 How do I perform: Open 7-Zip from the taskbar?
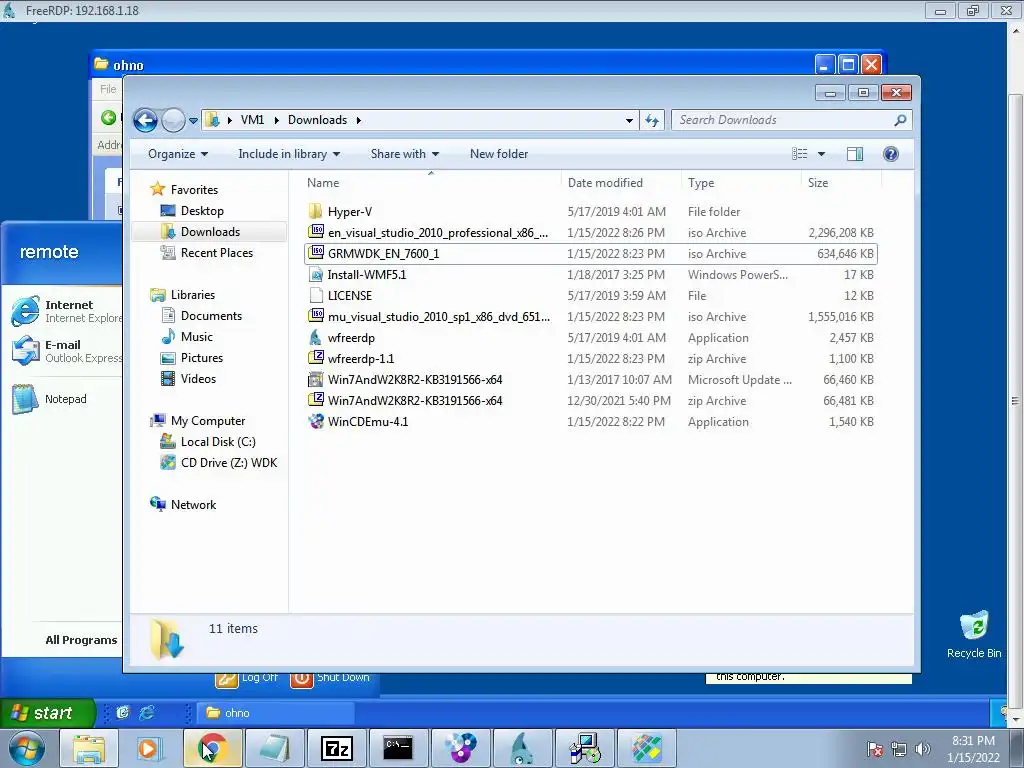click(x=336, y=748)
